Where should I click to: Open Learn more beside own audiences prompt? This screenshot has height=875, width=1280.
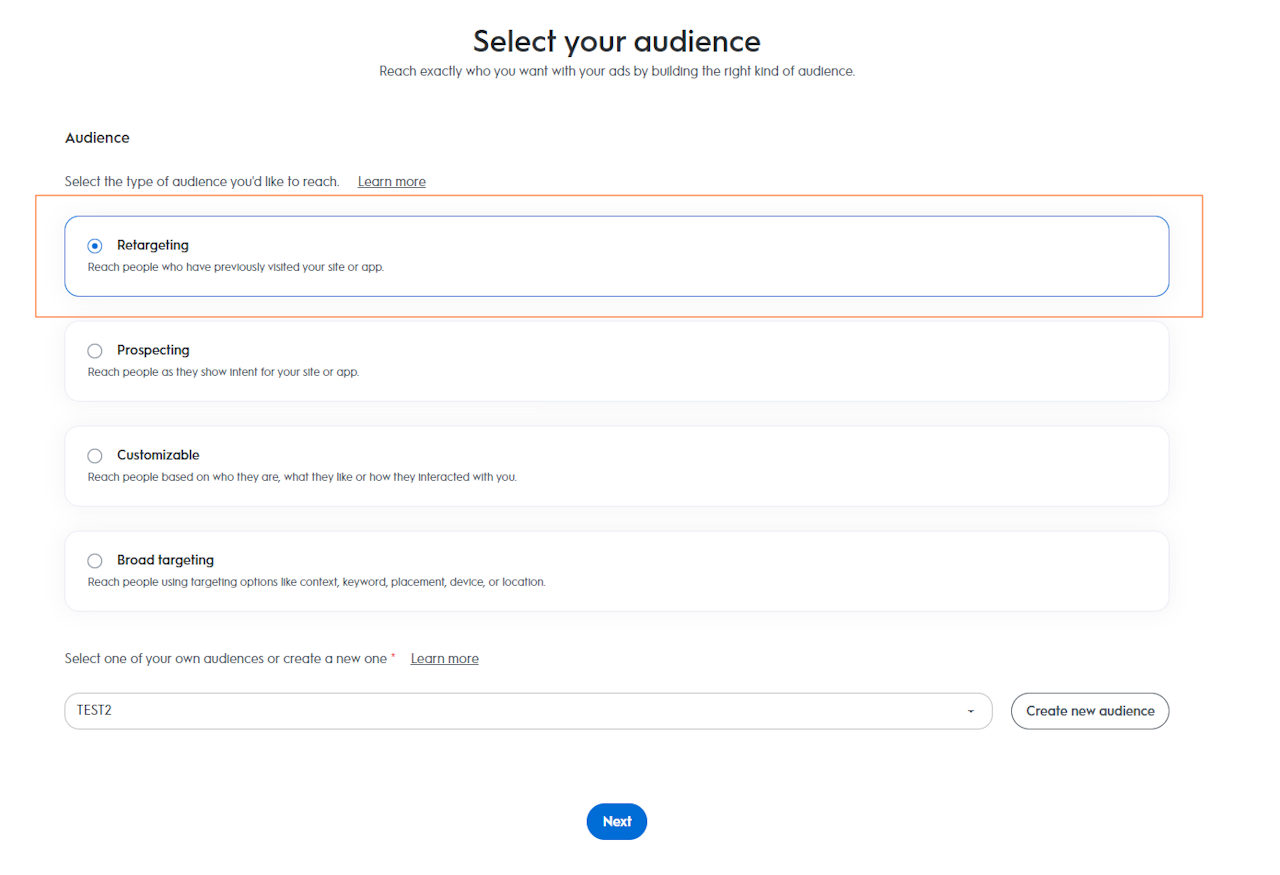click(x=444, y=659)
